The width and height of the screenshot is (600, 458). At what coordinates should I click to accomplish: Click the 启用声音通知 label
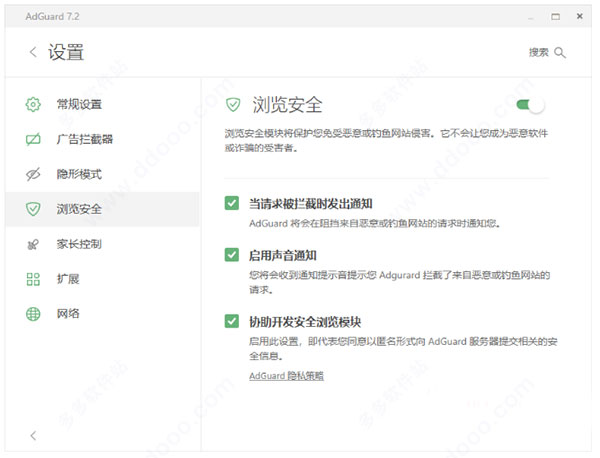283,255
